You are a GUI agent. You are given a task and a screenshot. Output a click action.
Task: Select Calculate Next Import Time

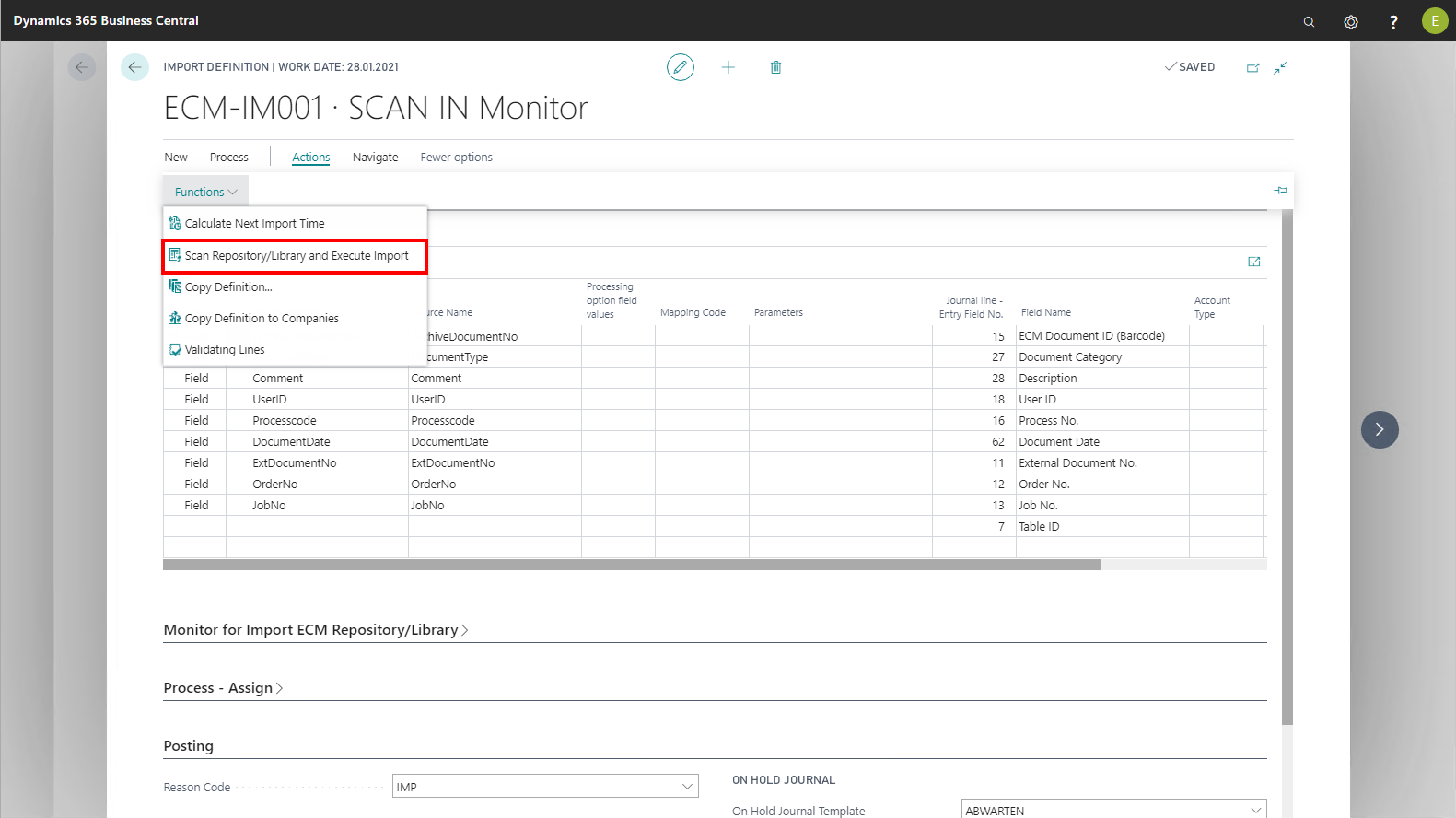(x=254, y=224)
